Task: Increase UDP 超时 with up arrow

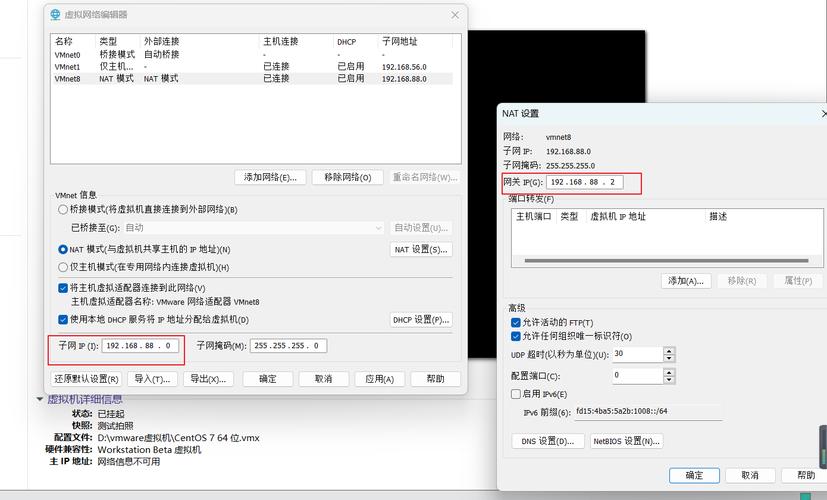Action: (x=669, y=351)
